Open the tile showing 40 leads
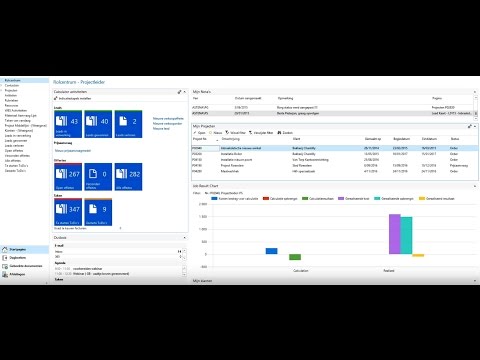 click(x=98, y=124)
